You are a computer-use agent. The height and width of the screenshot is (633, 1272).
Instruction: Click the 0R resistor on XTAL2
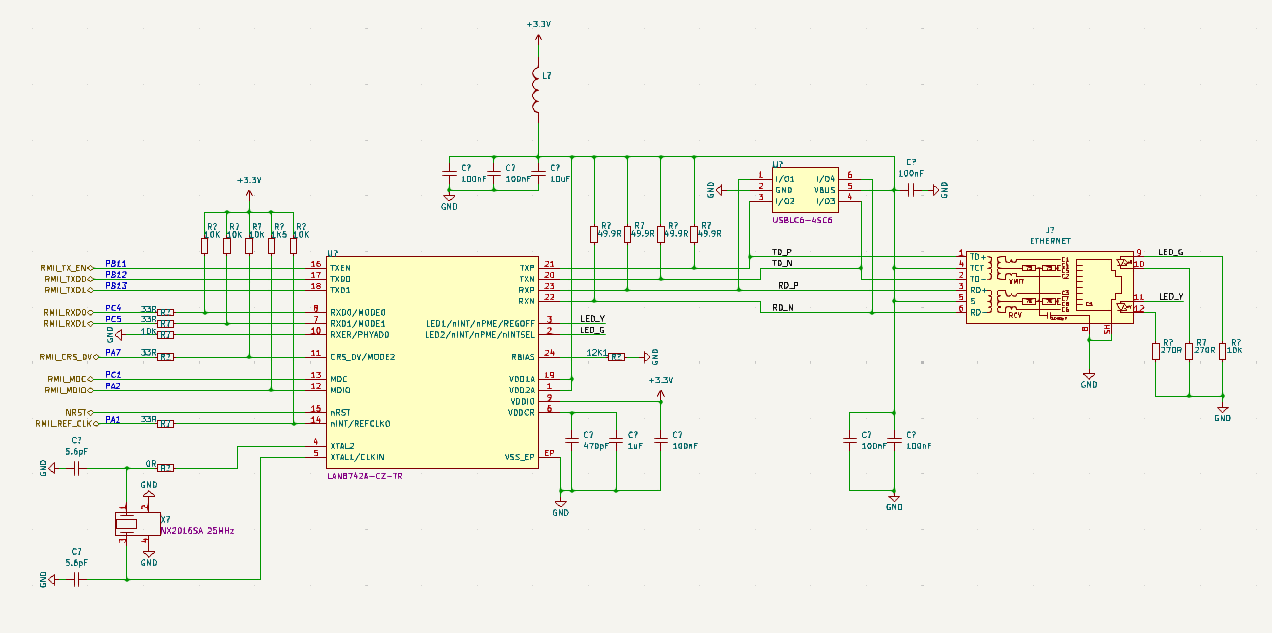pyautogui.click(x=166, y=467)
